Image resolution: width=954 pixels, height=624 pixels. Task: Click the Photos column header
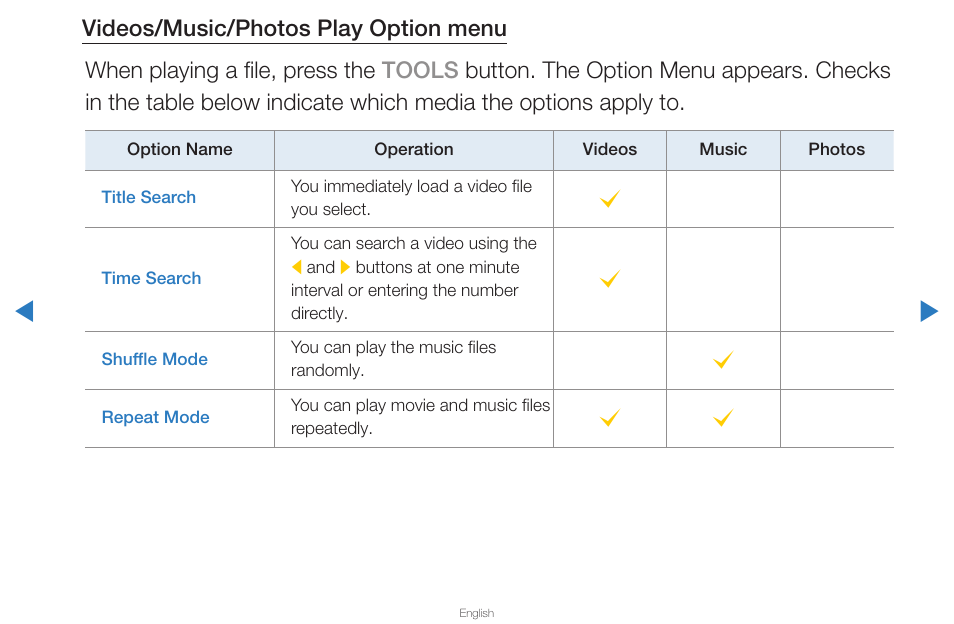click(x=837, y=150)
